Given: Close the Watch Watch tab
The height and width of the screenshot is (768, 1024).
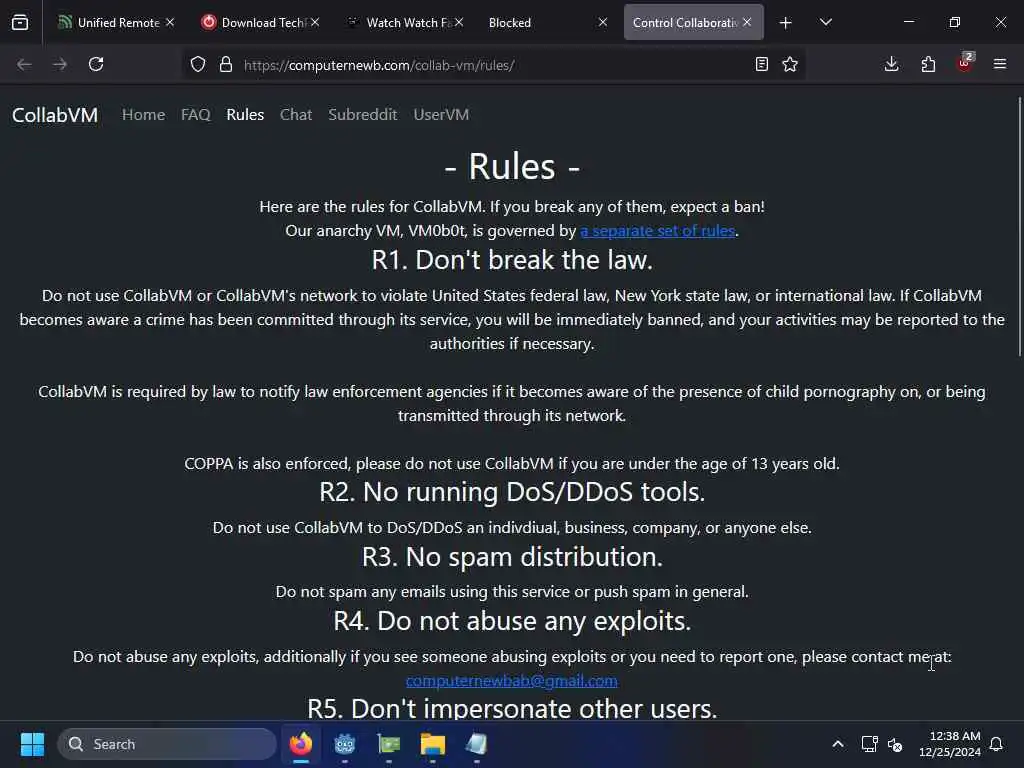Looking at the screenshot, I should tap(459, 22).
